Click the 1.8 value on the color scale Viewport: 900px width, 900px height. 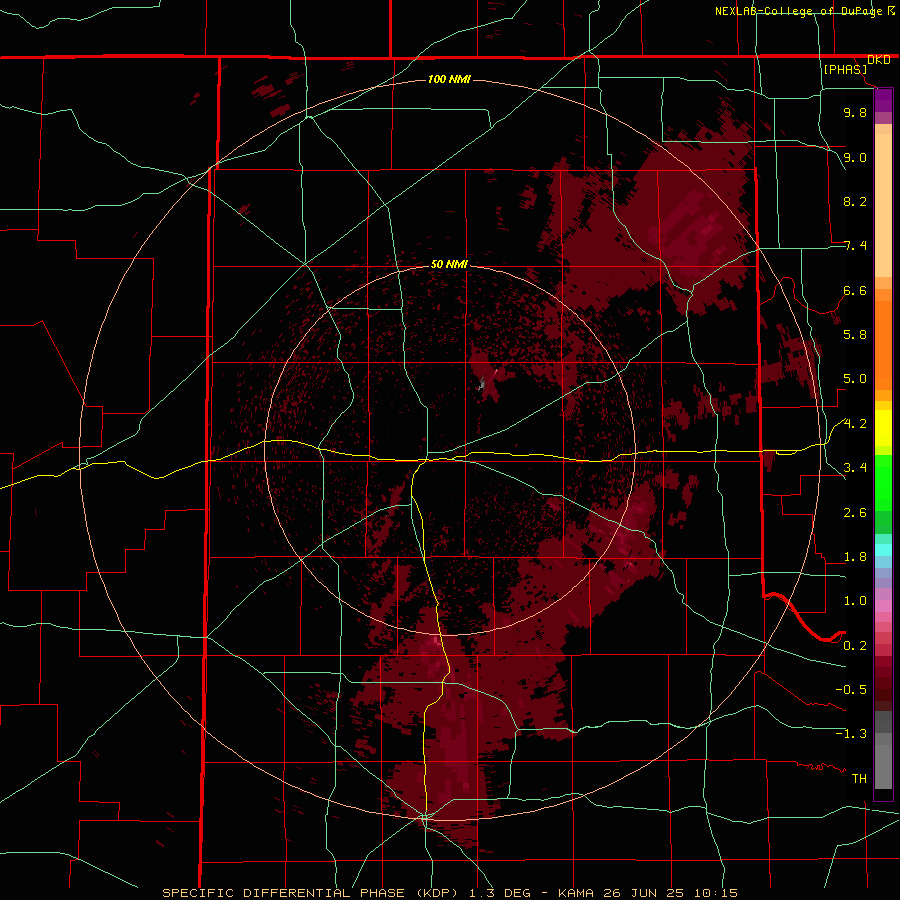click(x=855, y=557)
